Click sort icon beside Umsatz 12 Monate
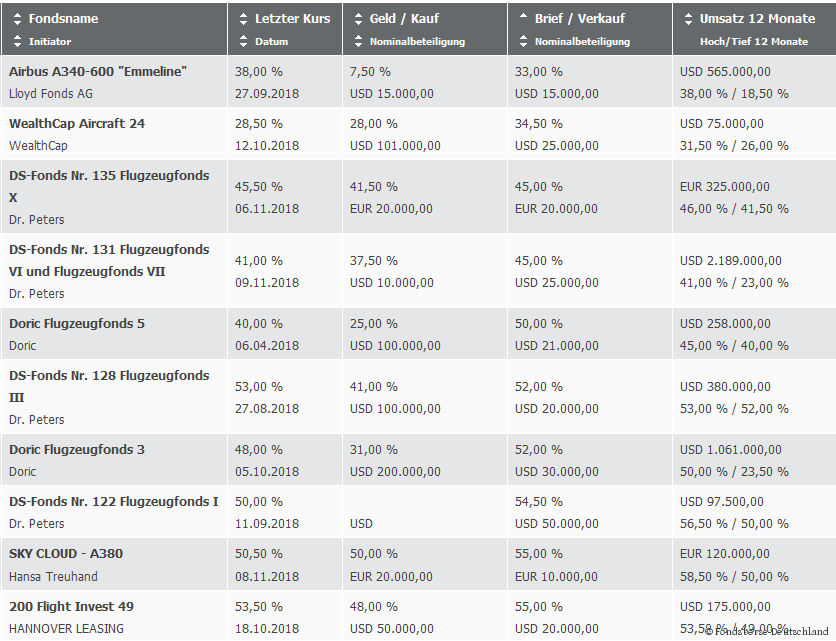 click(x=688, y=19)
